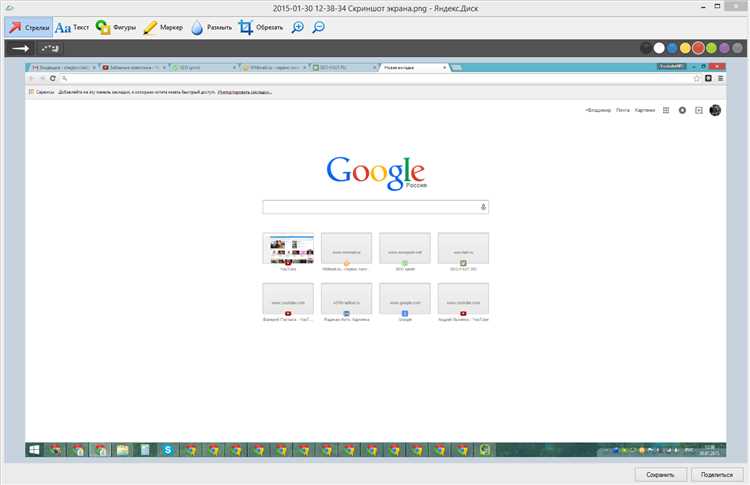Image resolution: width=750 pixels, height=485 pixels.
Task: Click the Google share plus-box icon
Action: coord(699,110)
